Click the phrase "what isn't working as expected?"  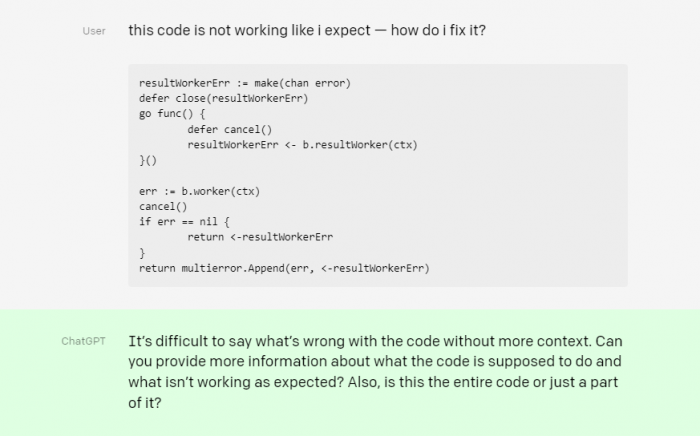[x=236, y=382]
